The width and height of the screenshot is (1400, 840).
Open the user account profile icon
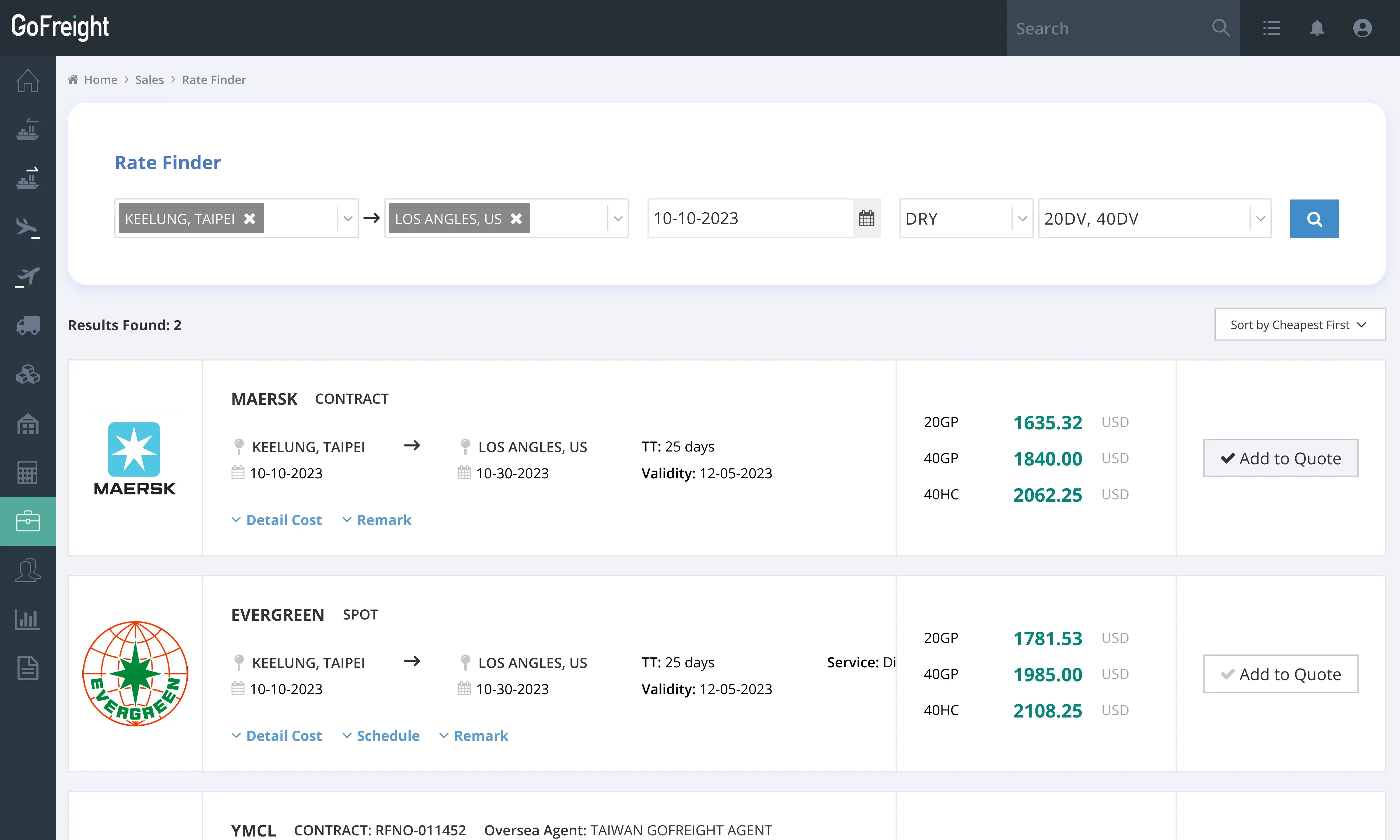(x=1362, y=28)
